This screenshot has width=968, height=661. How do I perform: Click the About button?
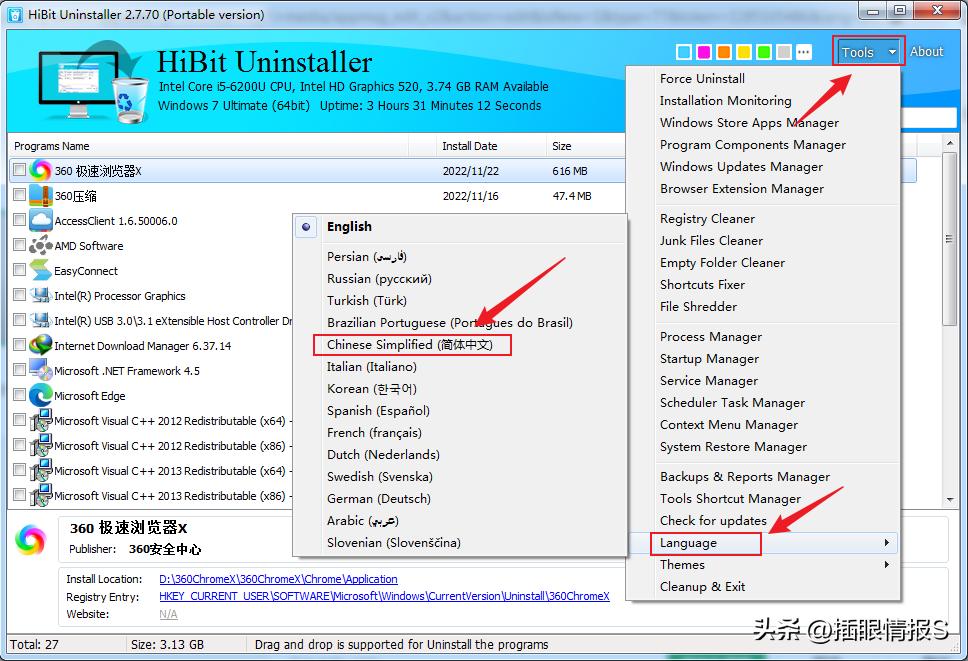click(x=926, y=51)
